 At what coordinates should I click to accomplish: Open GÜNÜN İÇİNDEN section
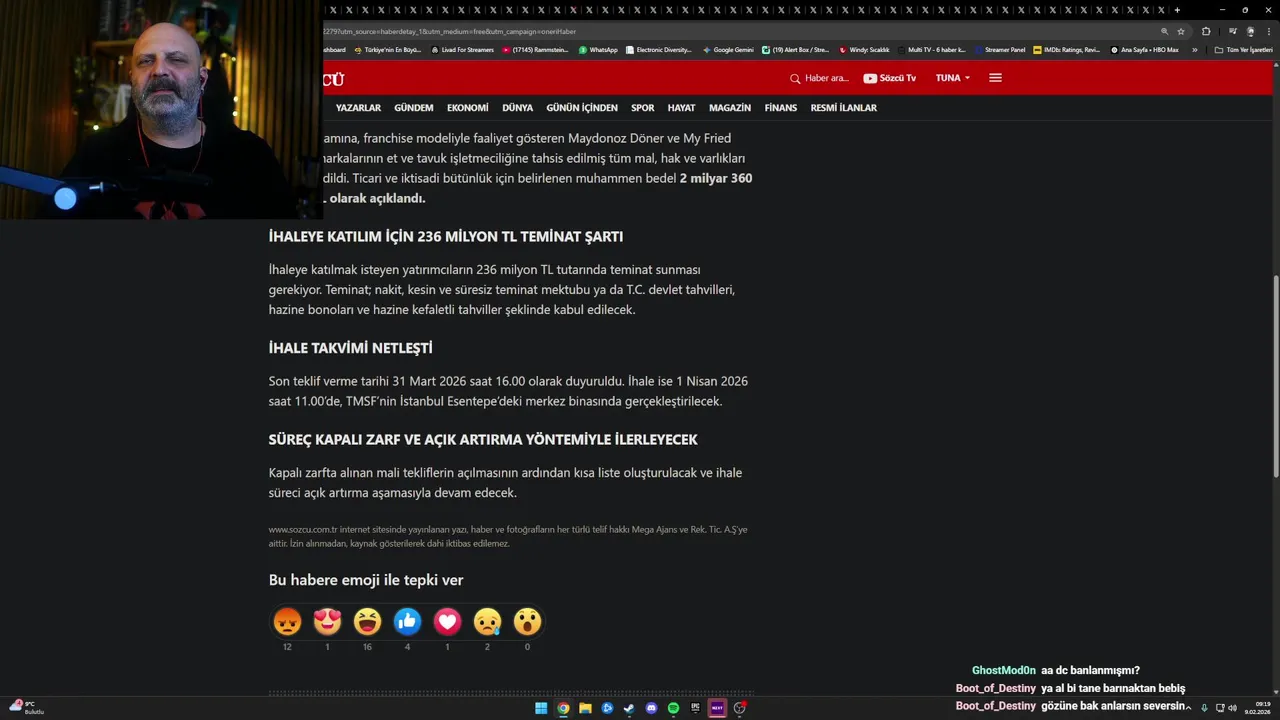(582, 108)
